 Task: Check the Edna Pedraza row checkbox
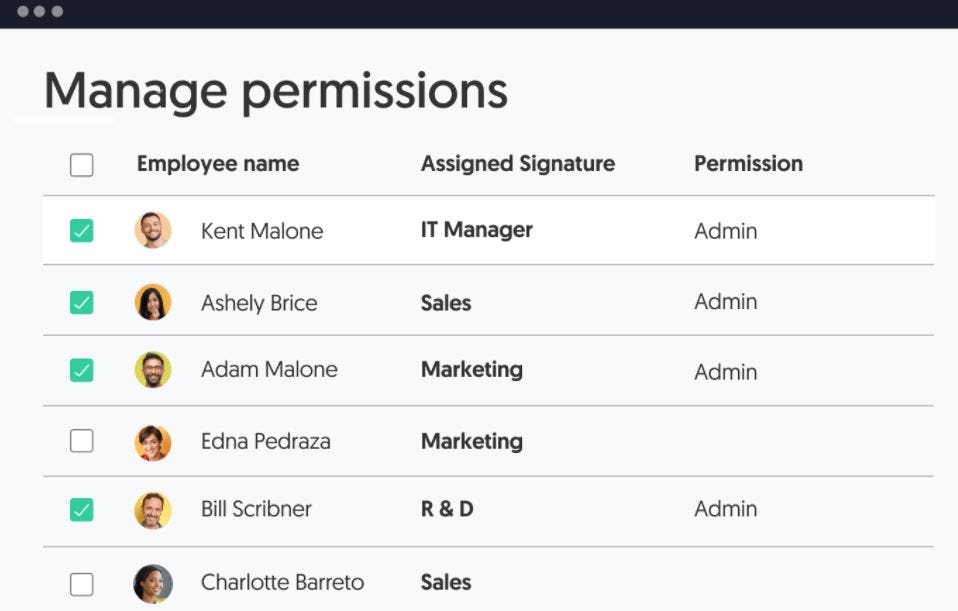click(x=81, y=440)
